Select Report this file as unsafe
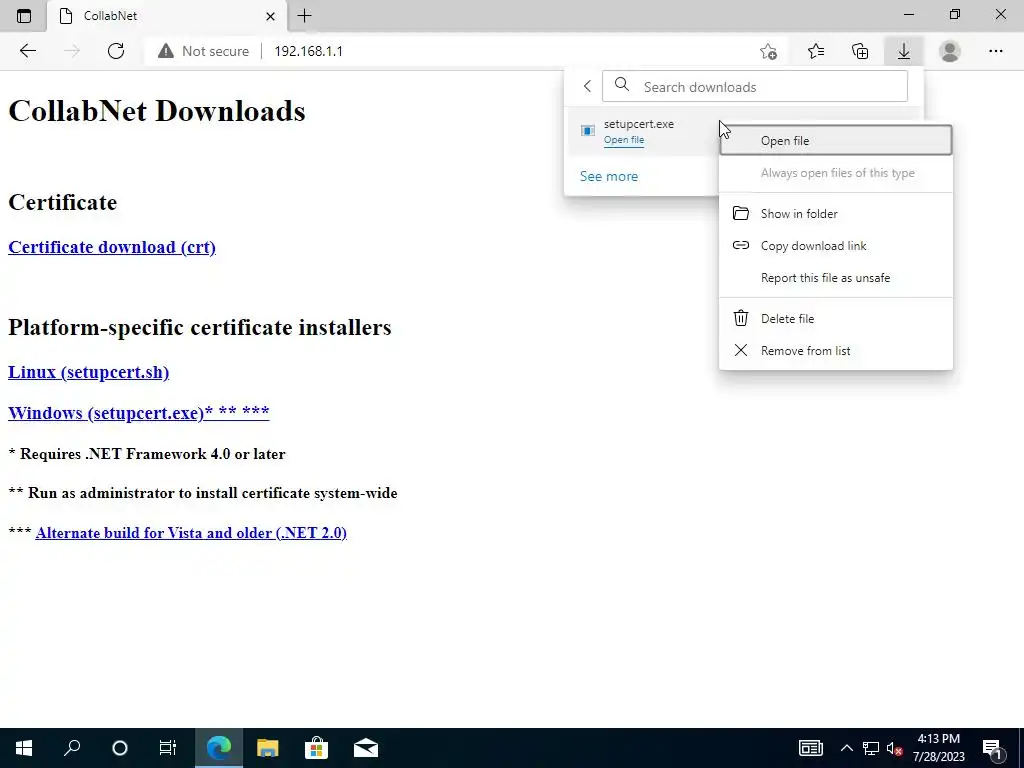This screenshot has width=1024, height=768. click(835, 278)
